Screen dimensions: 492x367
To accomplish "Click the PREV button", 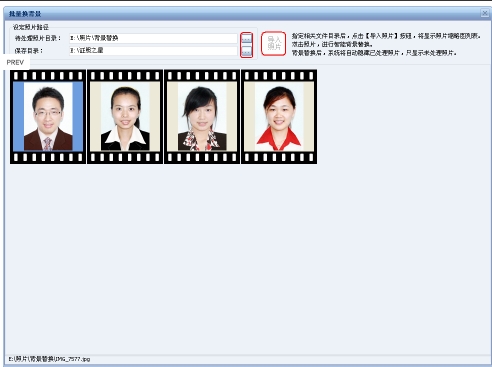I will click(x=15, y=62).
